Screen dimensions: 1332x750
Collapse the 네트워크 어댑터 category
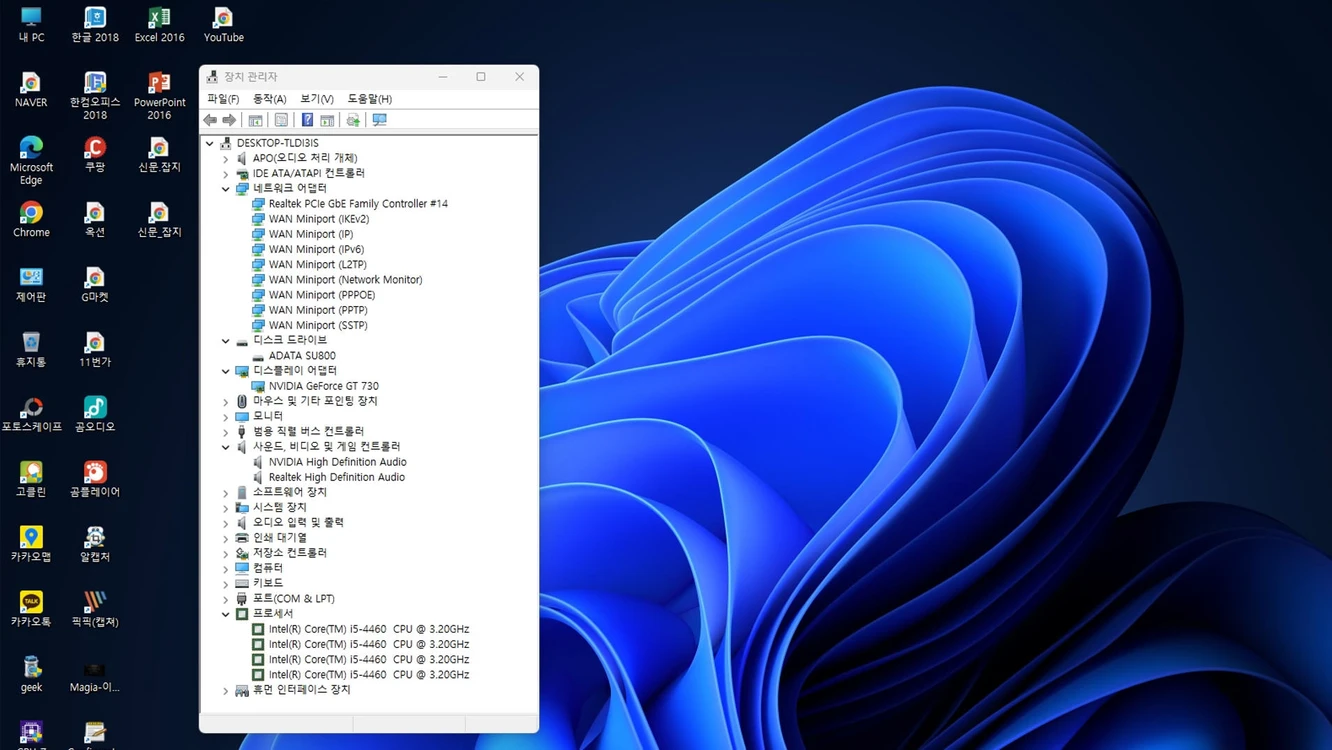pyautogui.click(x=226, y=188)
